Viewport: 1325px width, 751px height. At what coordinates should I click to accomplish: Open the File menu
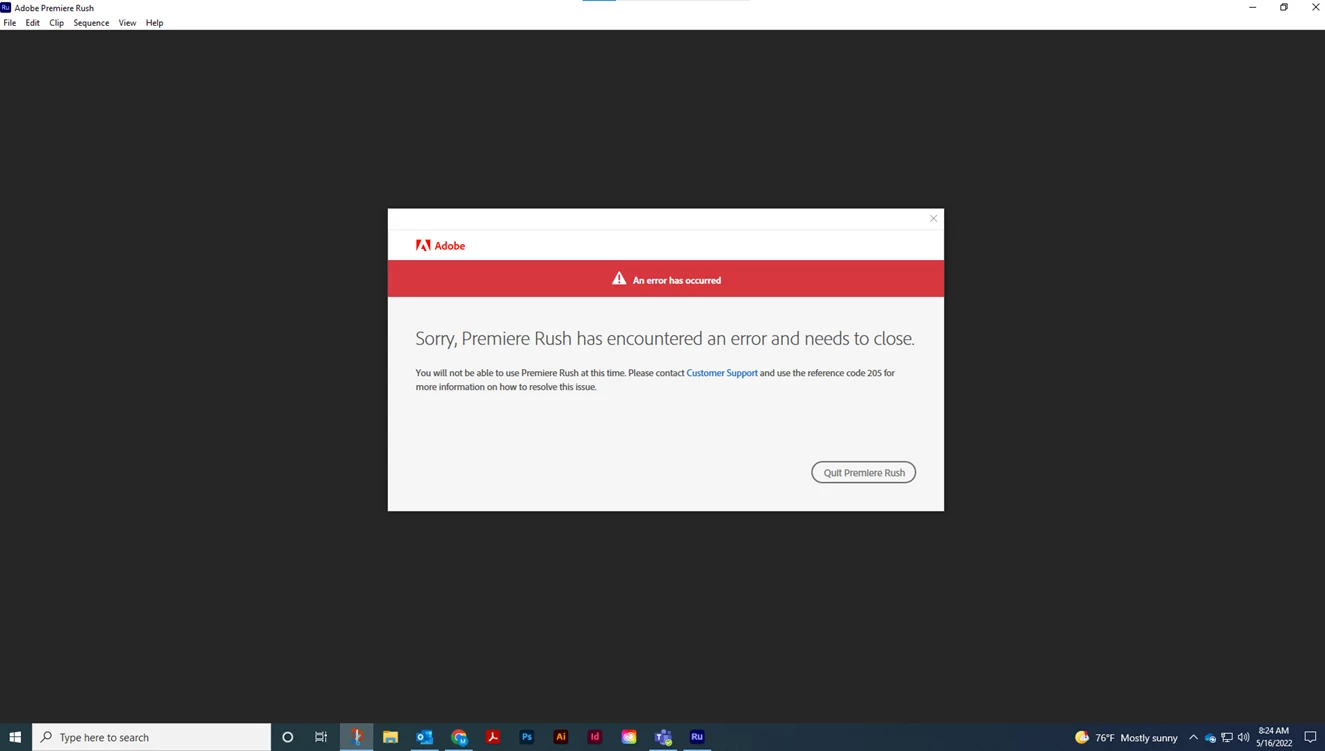(x=10, y=23)
